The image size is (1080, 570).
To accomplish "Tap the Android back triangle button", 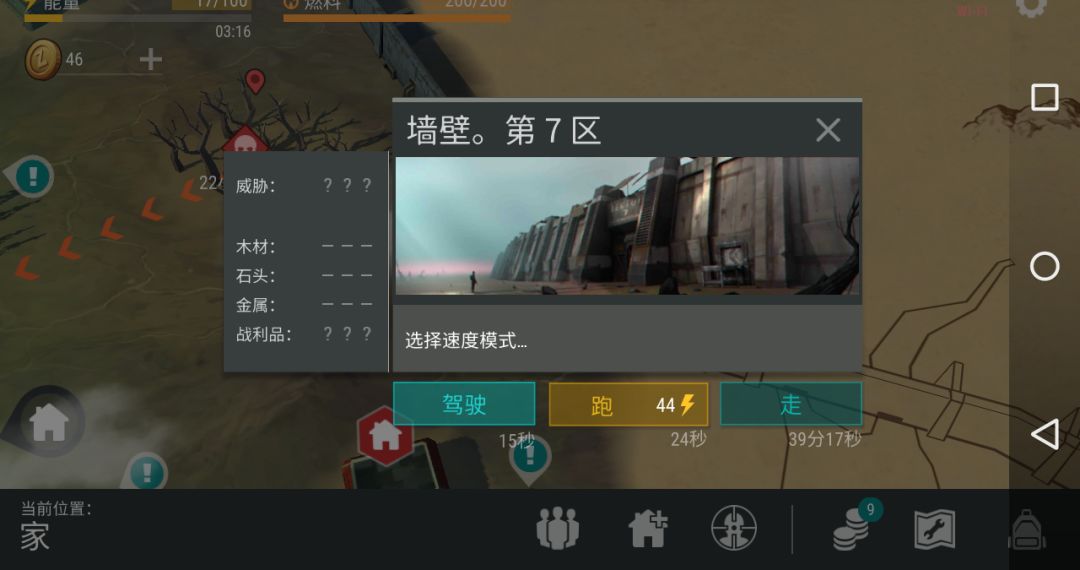I will [1044, 434].
